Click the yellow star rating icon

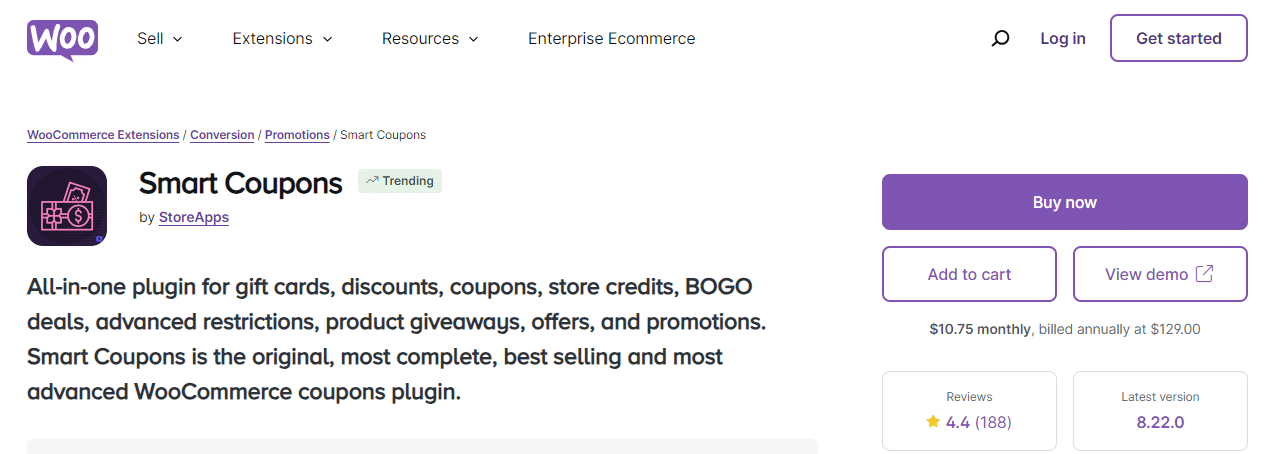tap(933, 422)
